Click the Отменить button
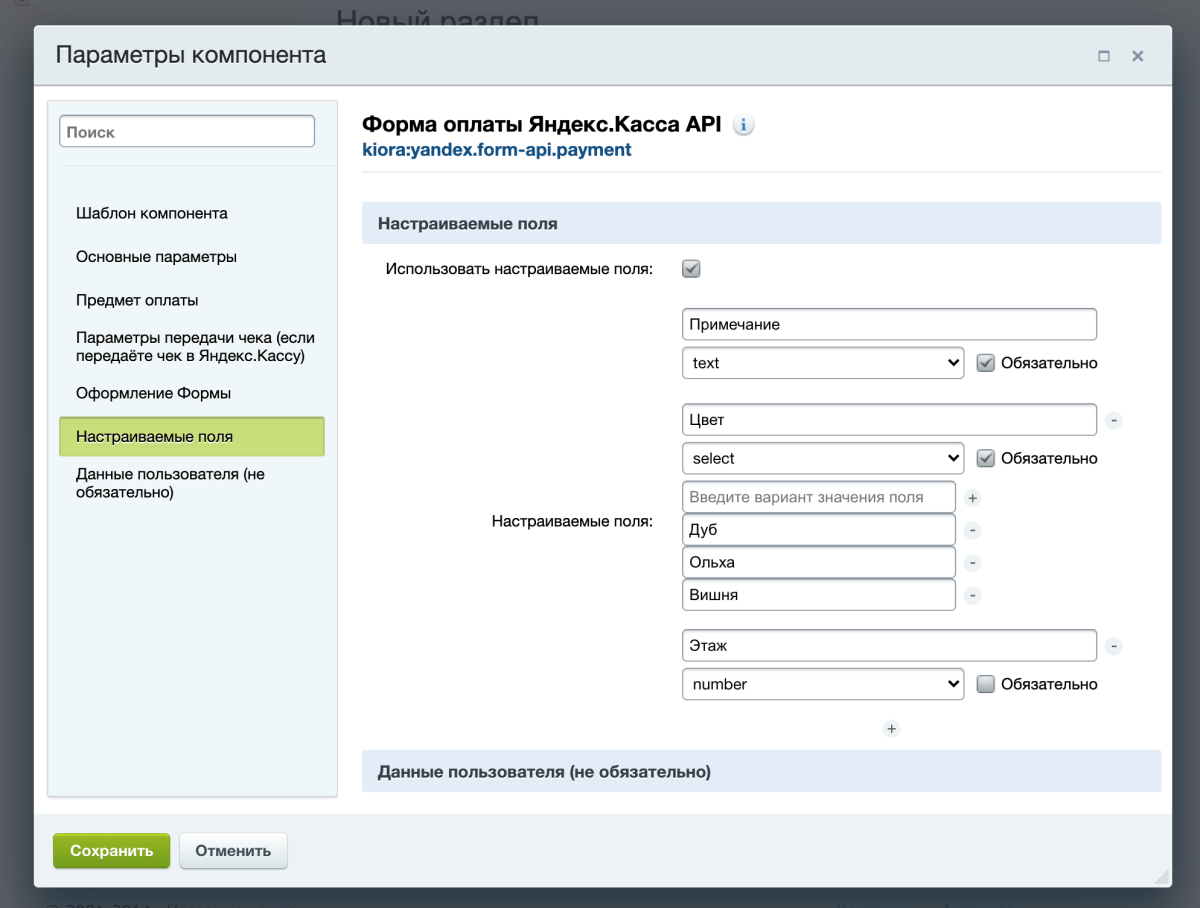Image resolution: width=1200 pixels, height=908 pixels. coord(233,851)
